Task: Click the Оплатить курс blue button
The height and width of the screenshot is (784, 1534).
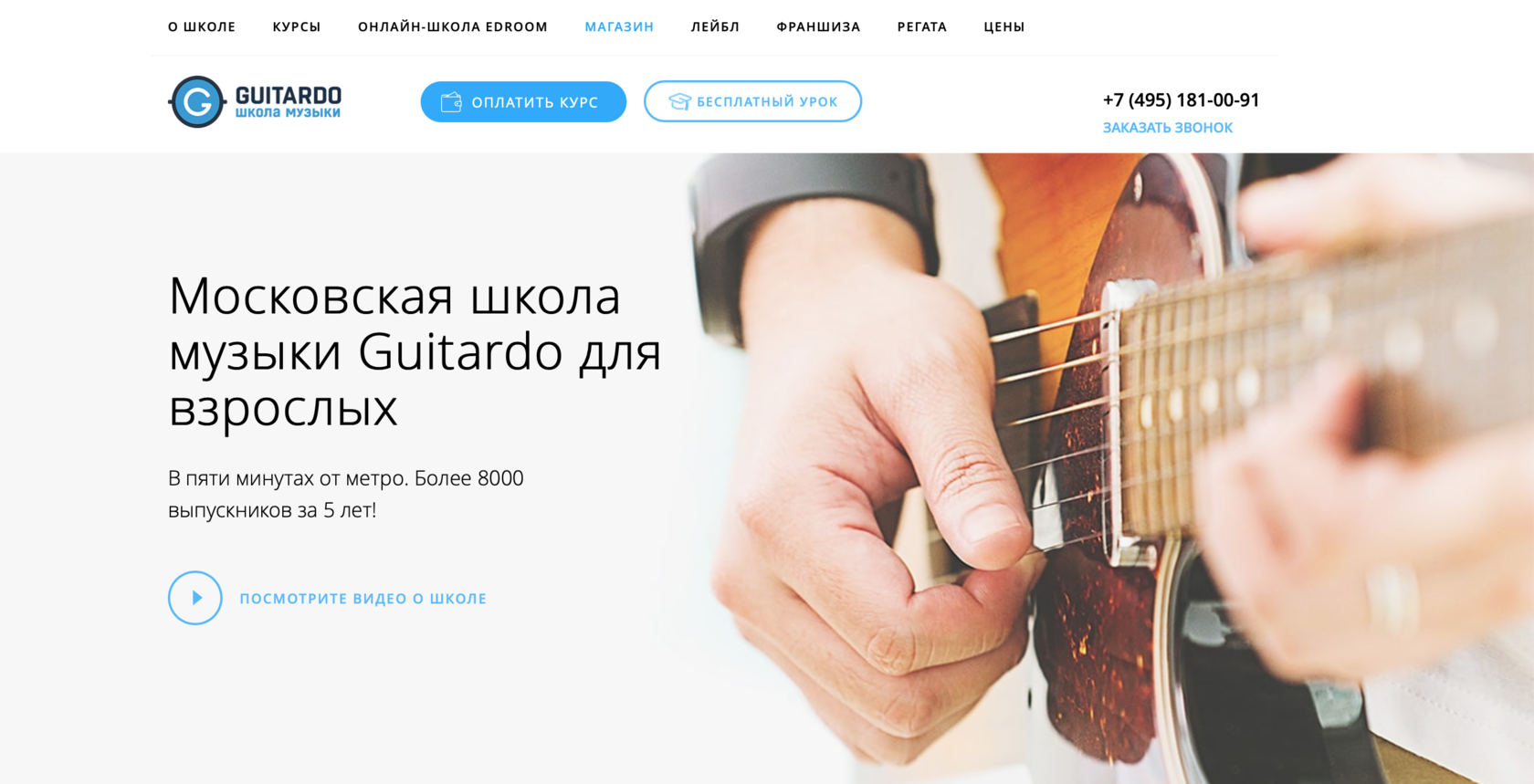Action: pyautogui.click(x=523, y=101)
